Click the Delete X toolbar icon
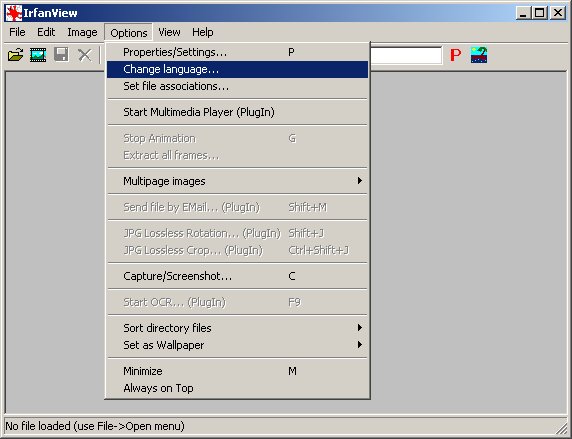572x439 pixels. click(x=85, y=55)
